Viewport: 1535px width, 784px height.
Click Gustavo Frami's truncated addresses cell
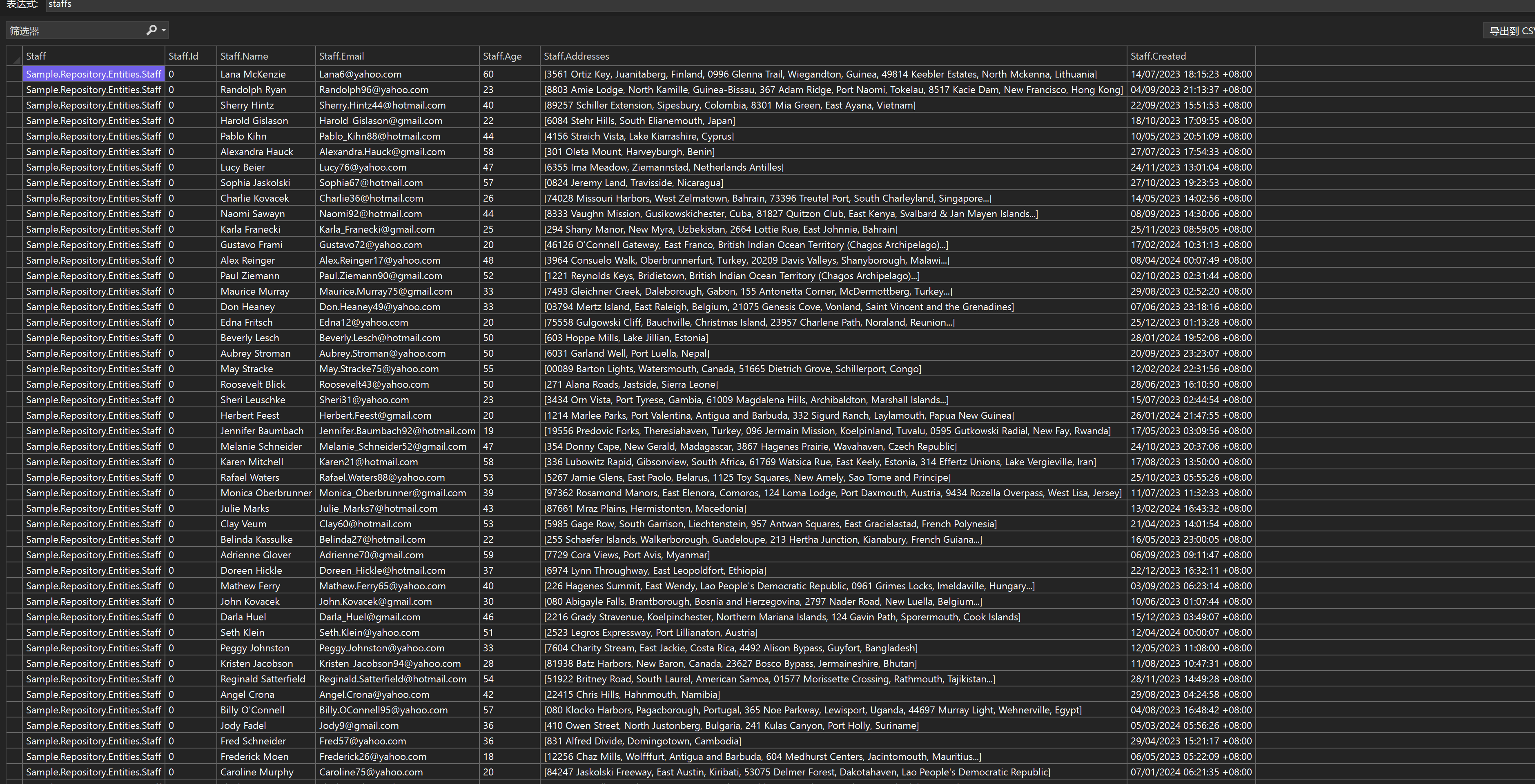pyautogui.click(x=833, y=244)
